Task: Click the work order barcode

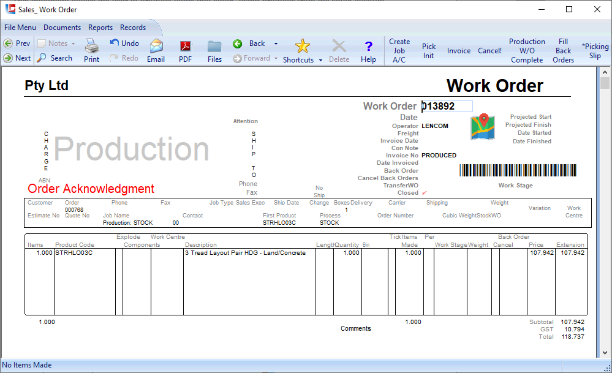Action: point(518,170)
